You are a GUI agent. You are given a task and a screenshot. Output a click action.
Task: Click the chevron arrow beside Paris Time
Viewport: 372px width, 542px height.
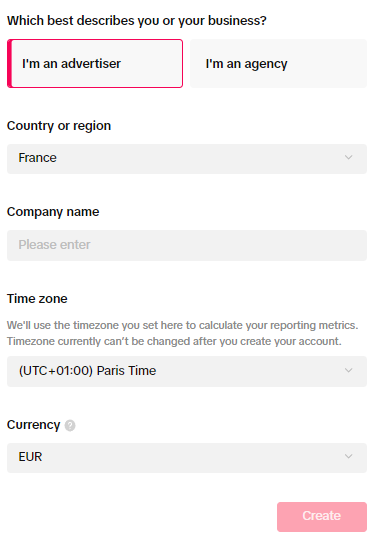(x=348, y=370)
